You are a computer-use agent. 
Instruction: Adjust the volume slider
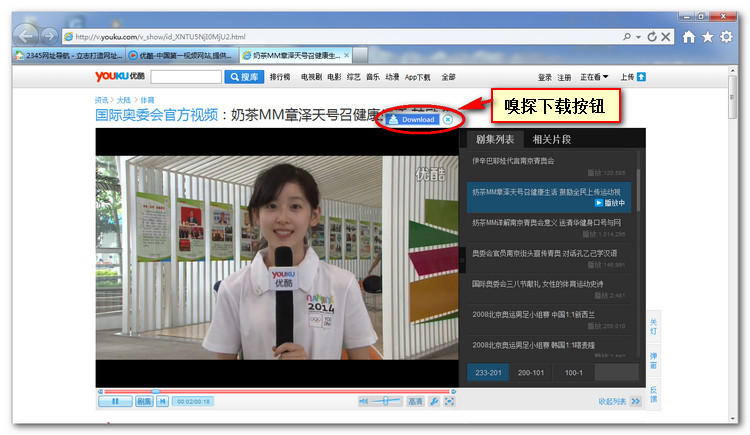pos(386,402)
